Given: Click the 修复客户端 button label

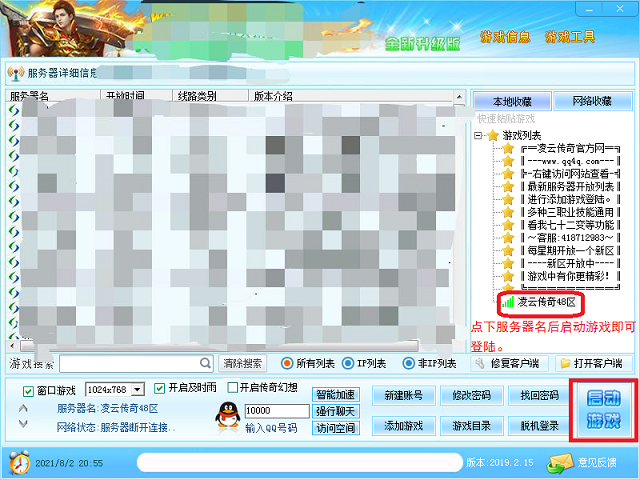Looking at the screenshot, I should point(515,363).
